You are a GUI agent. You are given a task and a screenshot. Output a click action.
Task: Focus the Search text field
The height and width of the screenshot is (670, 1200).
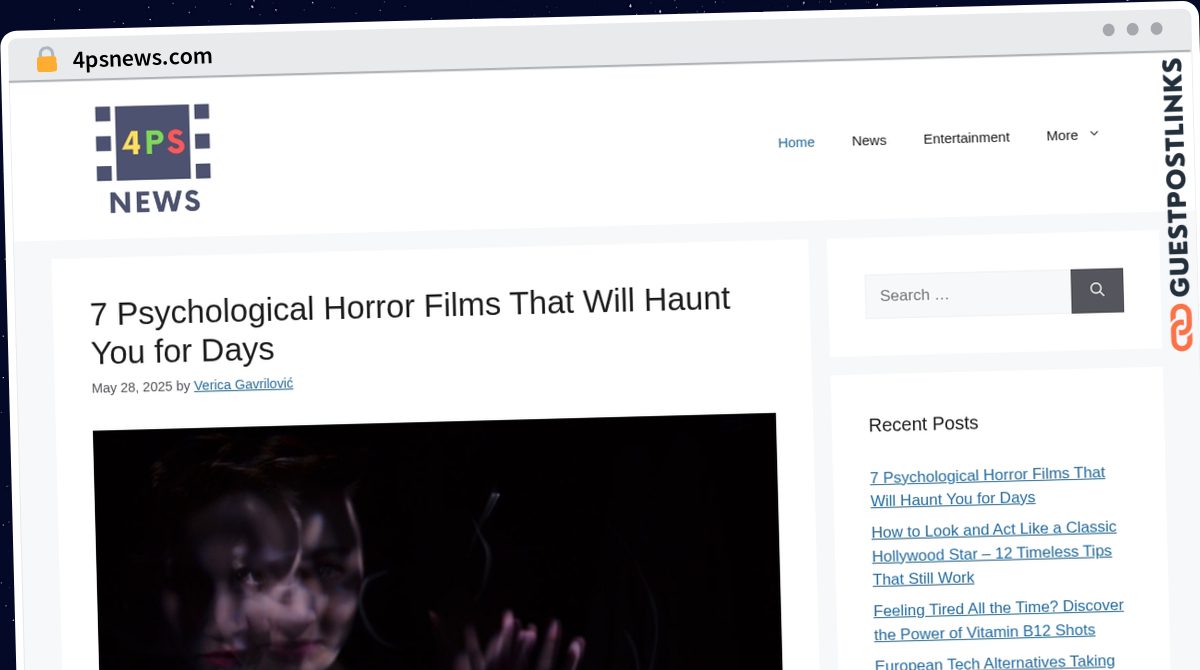tap(967, 294)
